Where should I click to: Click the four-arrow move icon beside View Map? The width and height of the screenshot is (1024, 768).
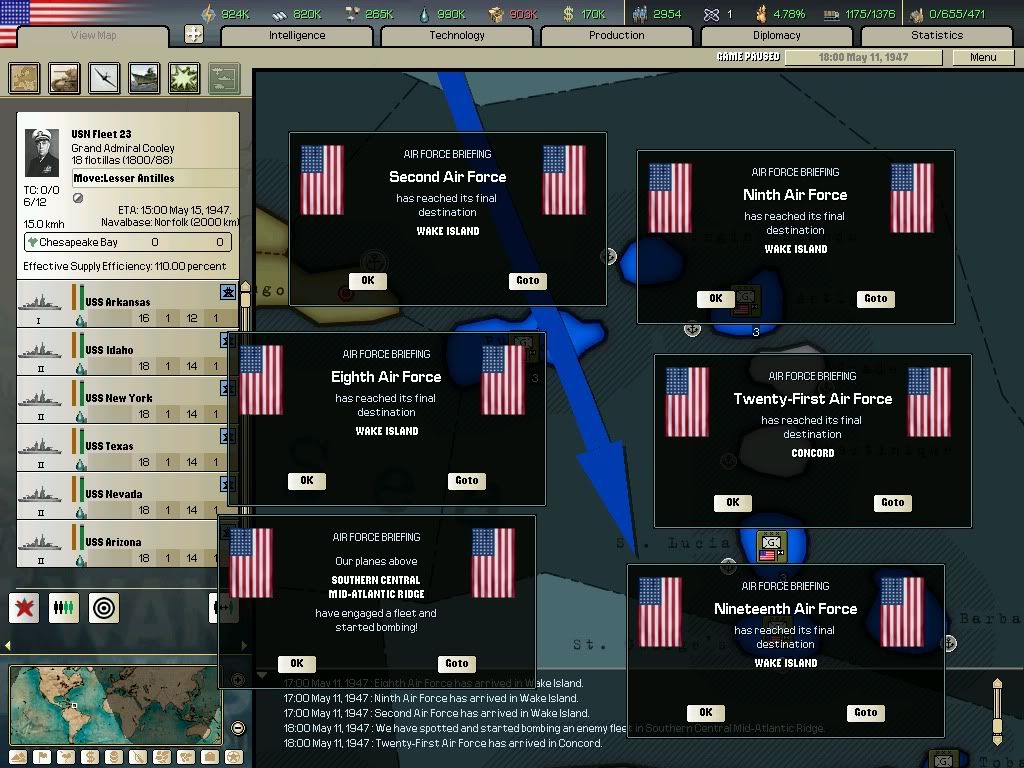click(x=194, y=34)
